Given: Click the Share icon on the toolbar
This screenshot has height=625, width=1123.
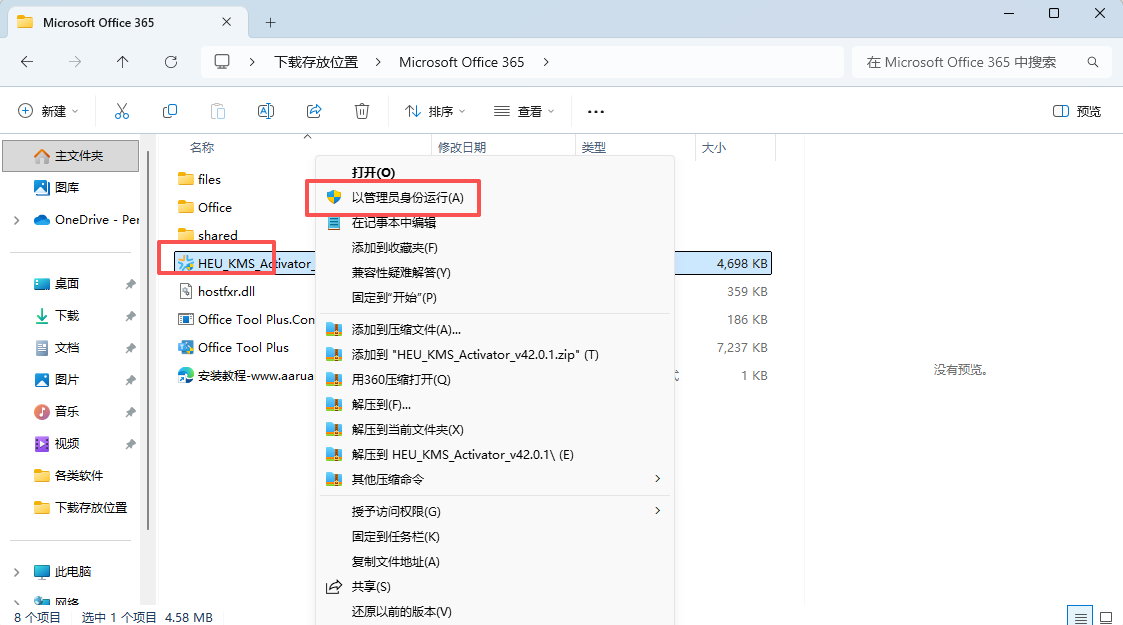Looking at the screenshot, I should click(x=314, y=110).
